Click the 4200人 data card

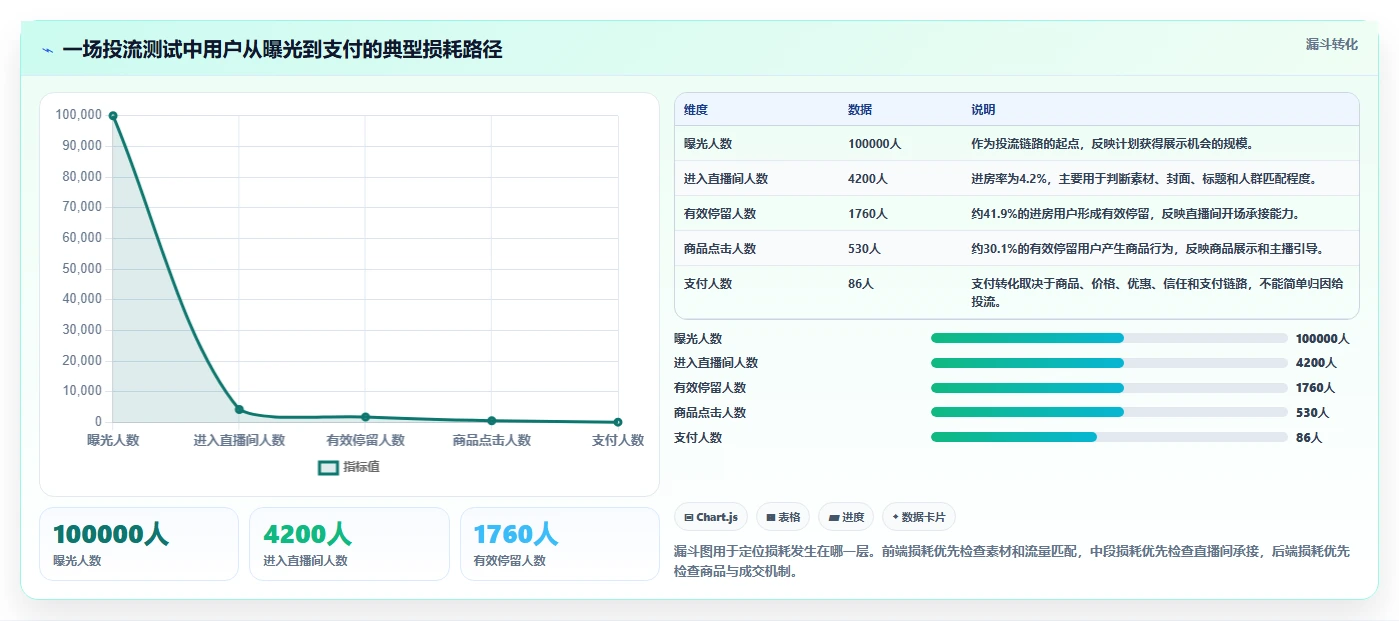point(349,544)
